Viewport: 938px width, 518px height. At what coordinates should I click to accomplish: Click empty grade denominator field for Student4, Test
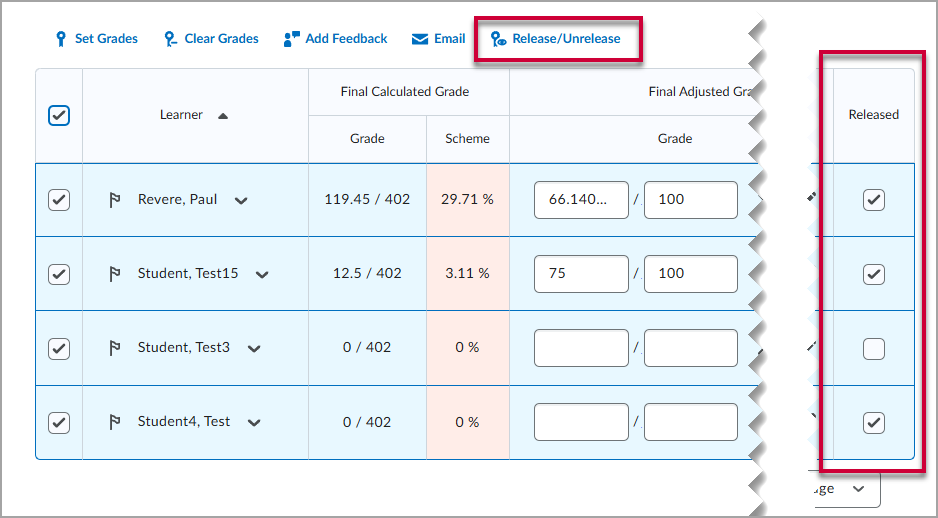pos(691,422)
